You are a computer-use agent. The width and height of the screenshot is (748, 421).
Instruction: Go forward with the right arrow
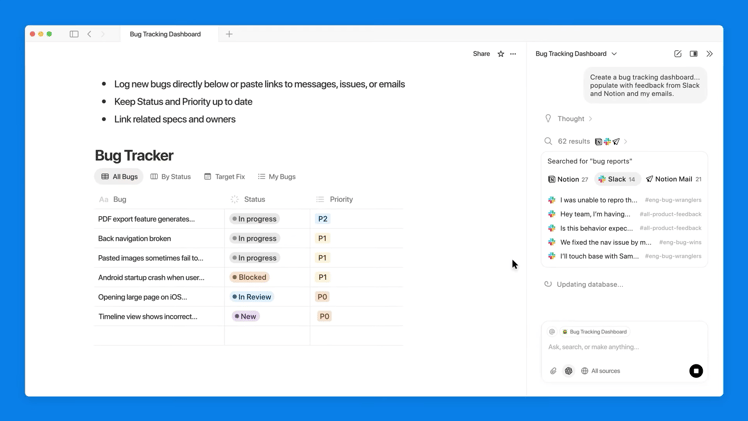pyautogui.click(x=103, y=34)
